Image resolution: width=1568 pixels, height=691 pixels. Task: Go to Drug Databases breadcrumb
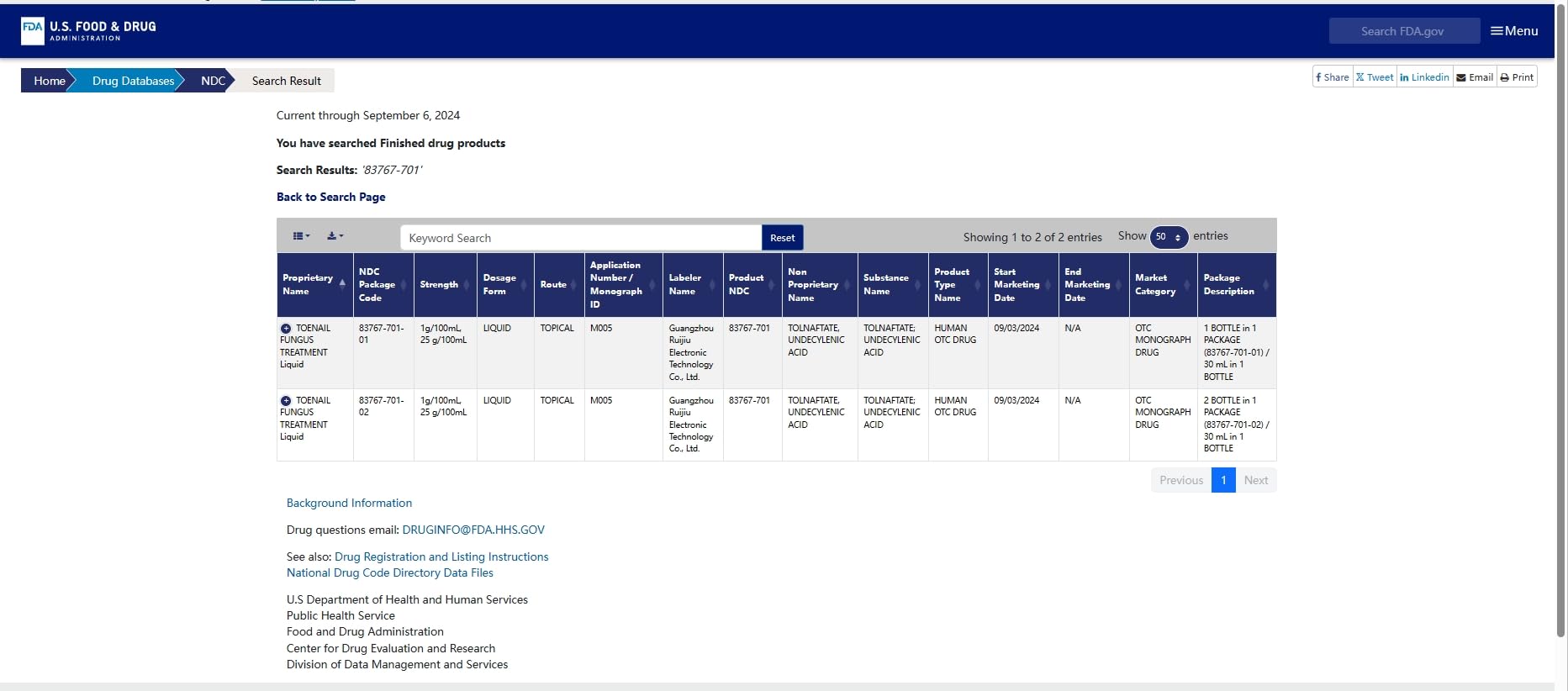pos(133,81)
